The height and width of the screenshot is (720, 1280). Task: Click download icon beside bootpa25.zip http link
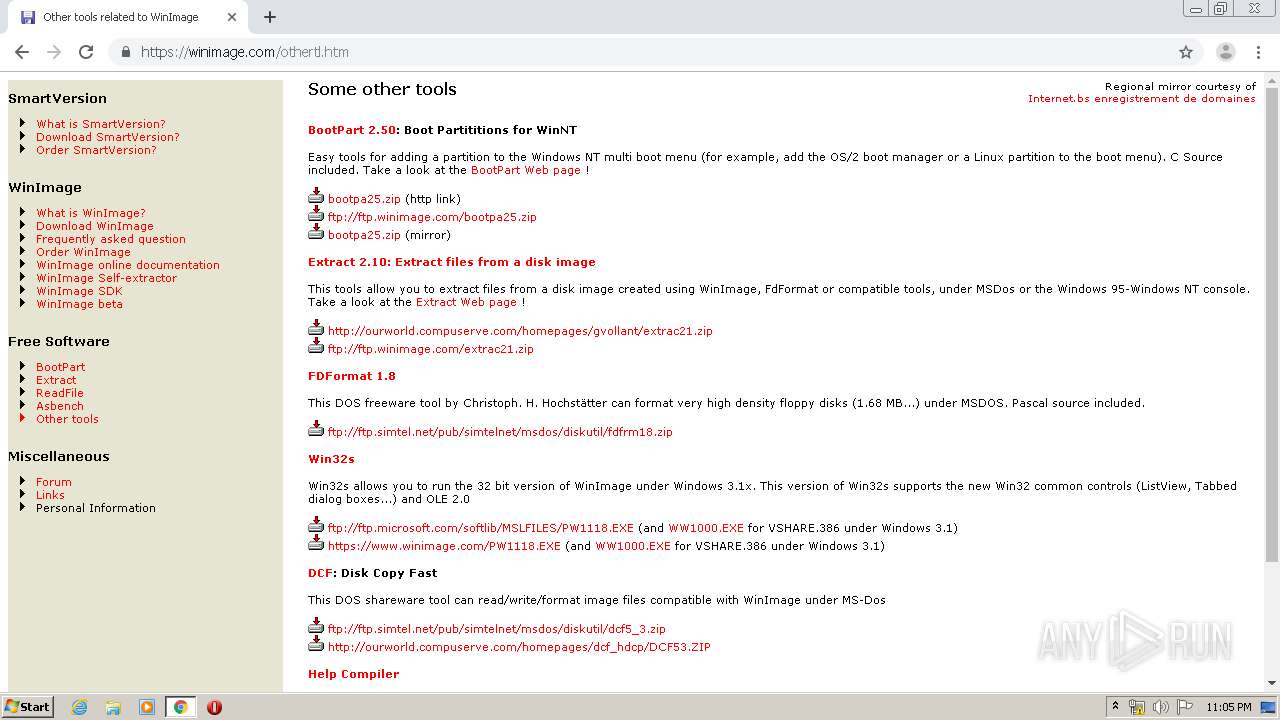(x=316, y=195)
